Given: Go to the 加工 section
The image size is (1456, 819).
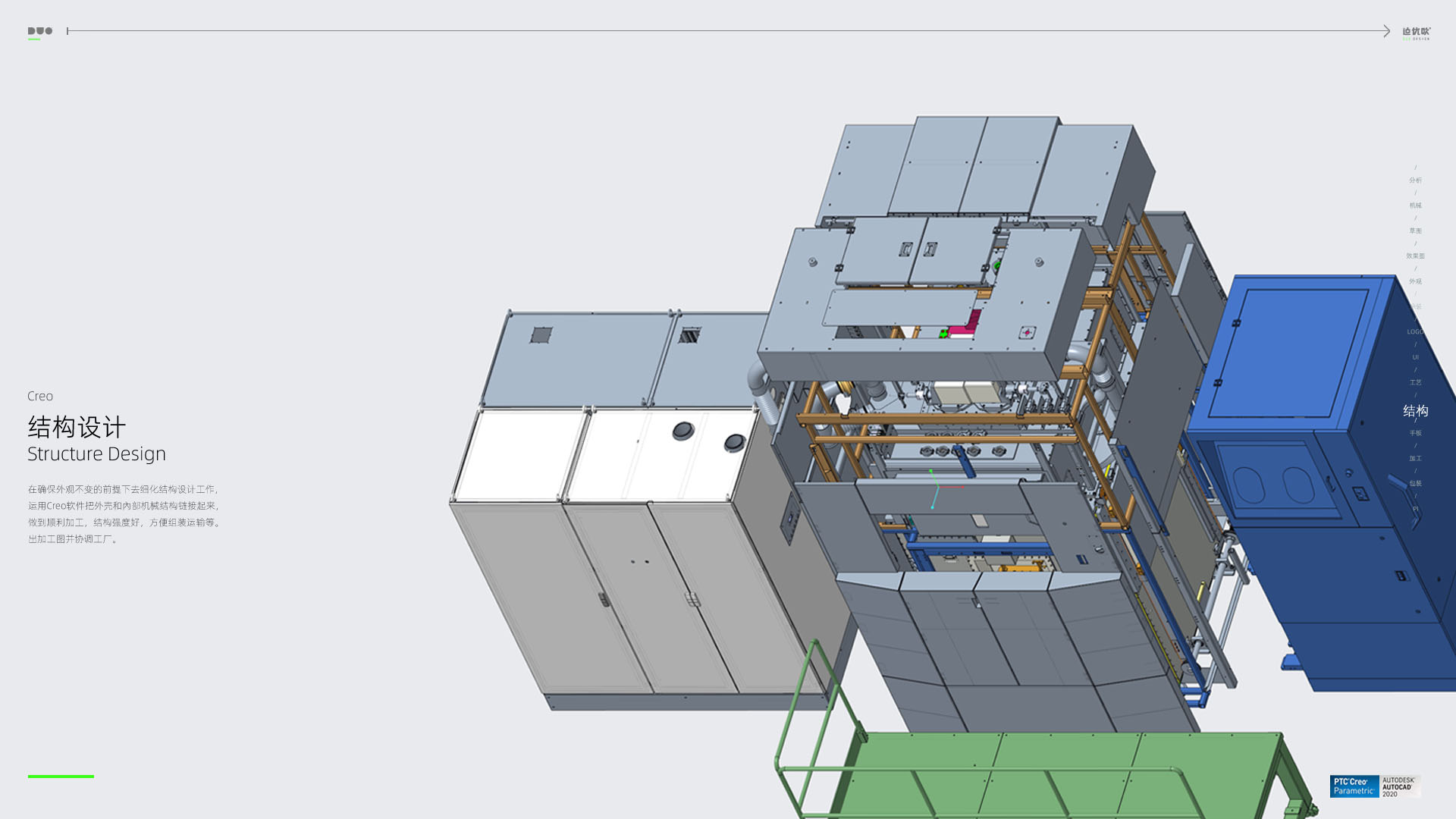Looking at the screenshot, I should 1415,458.
